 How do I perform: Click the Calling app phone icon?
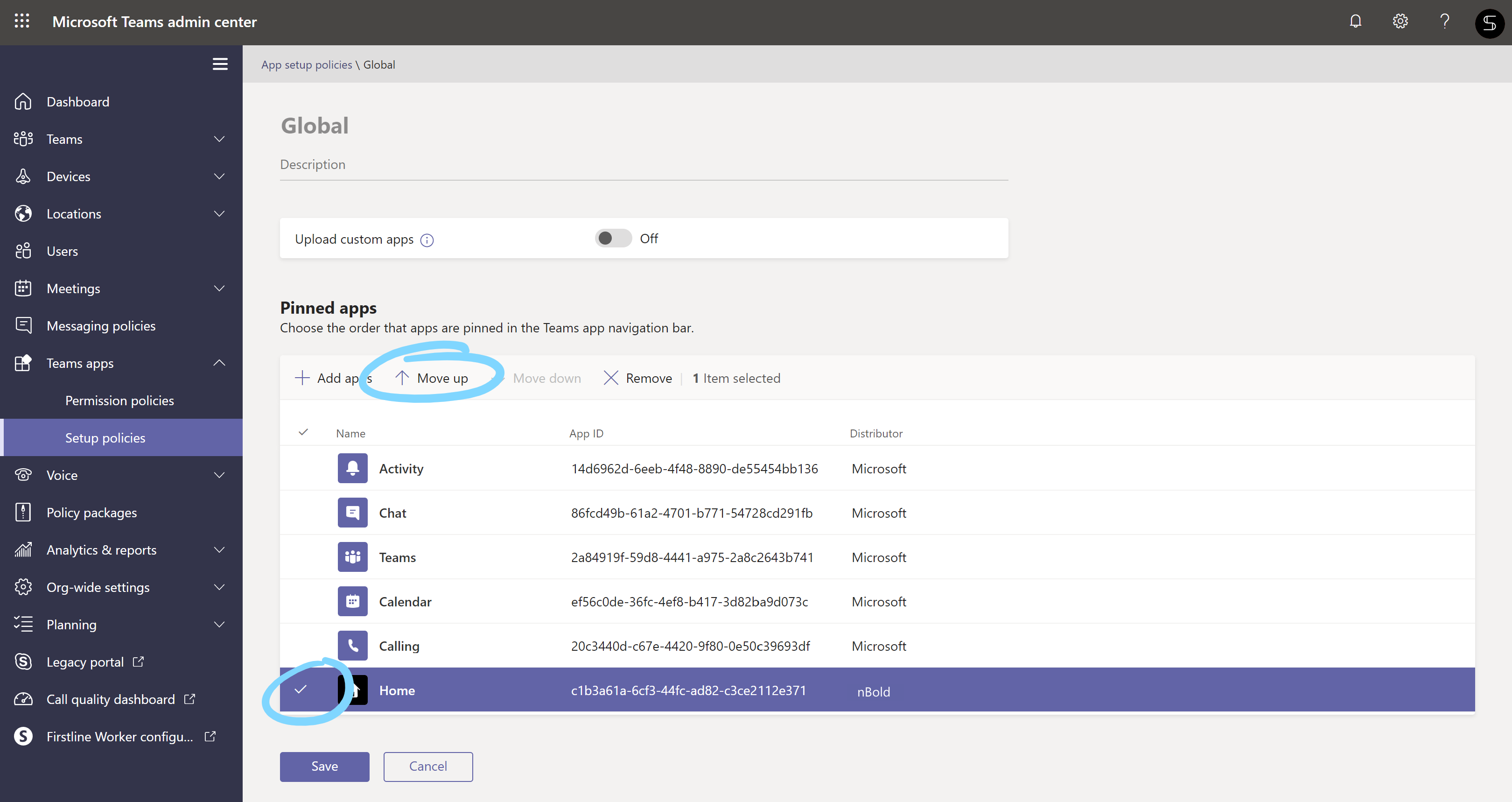[352, 646]
